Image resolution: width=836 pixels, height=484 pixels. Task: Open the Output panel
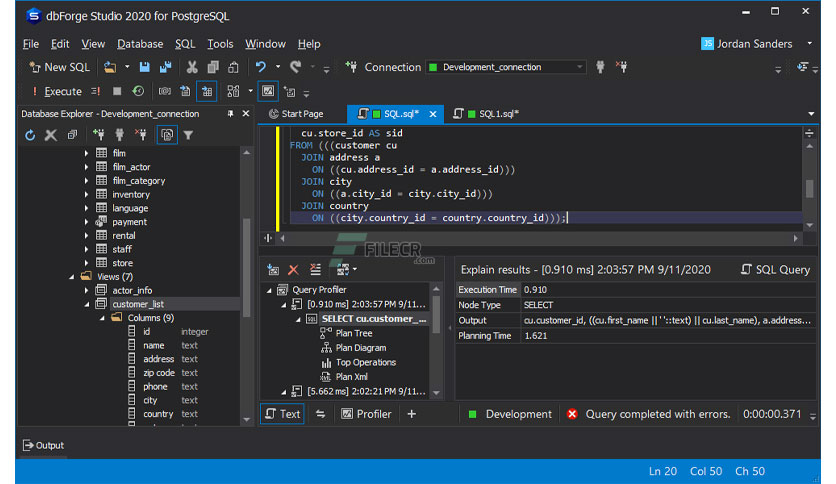click(43, 445)
